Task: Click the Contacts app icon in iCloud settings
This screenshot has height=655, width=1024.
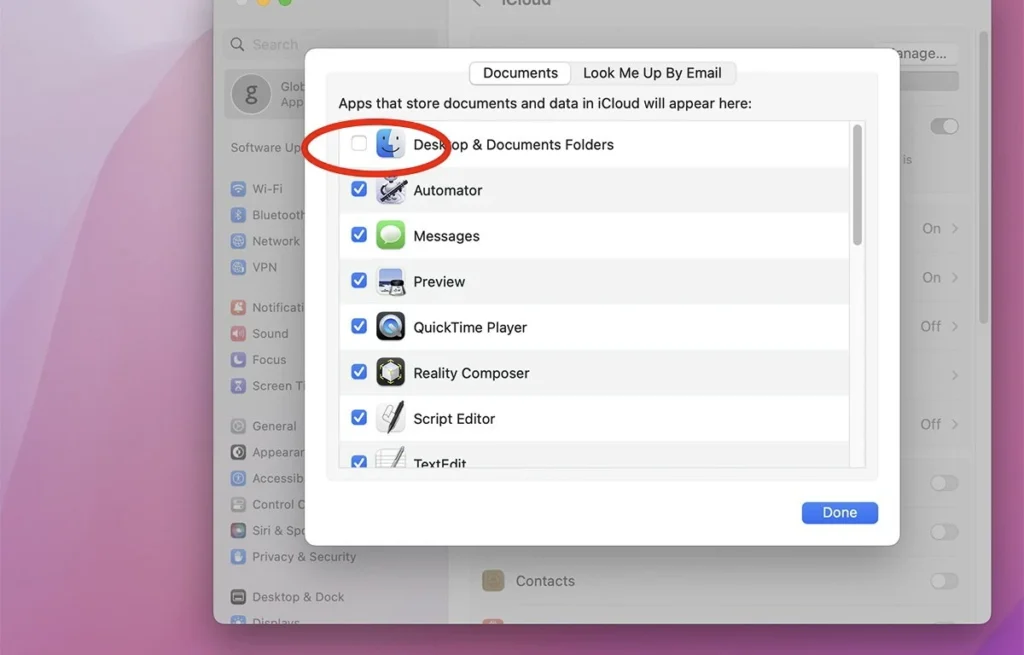Action: point(493,581)
